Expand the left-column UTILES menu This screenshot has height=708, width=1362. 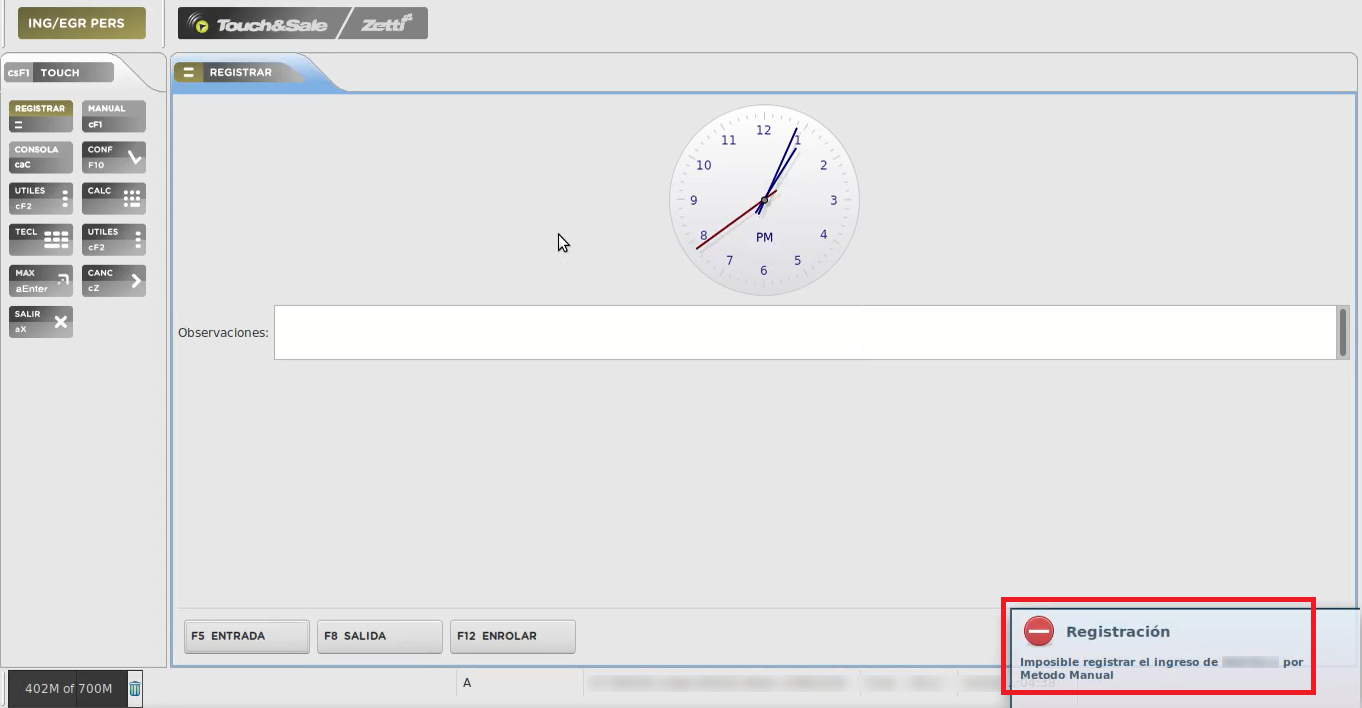coord(41,198)
